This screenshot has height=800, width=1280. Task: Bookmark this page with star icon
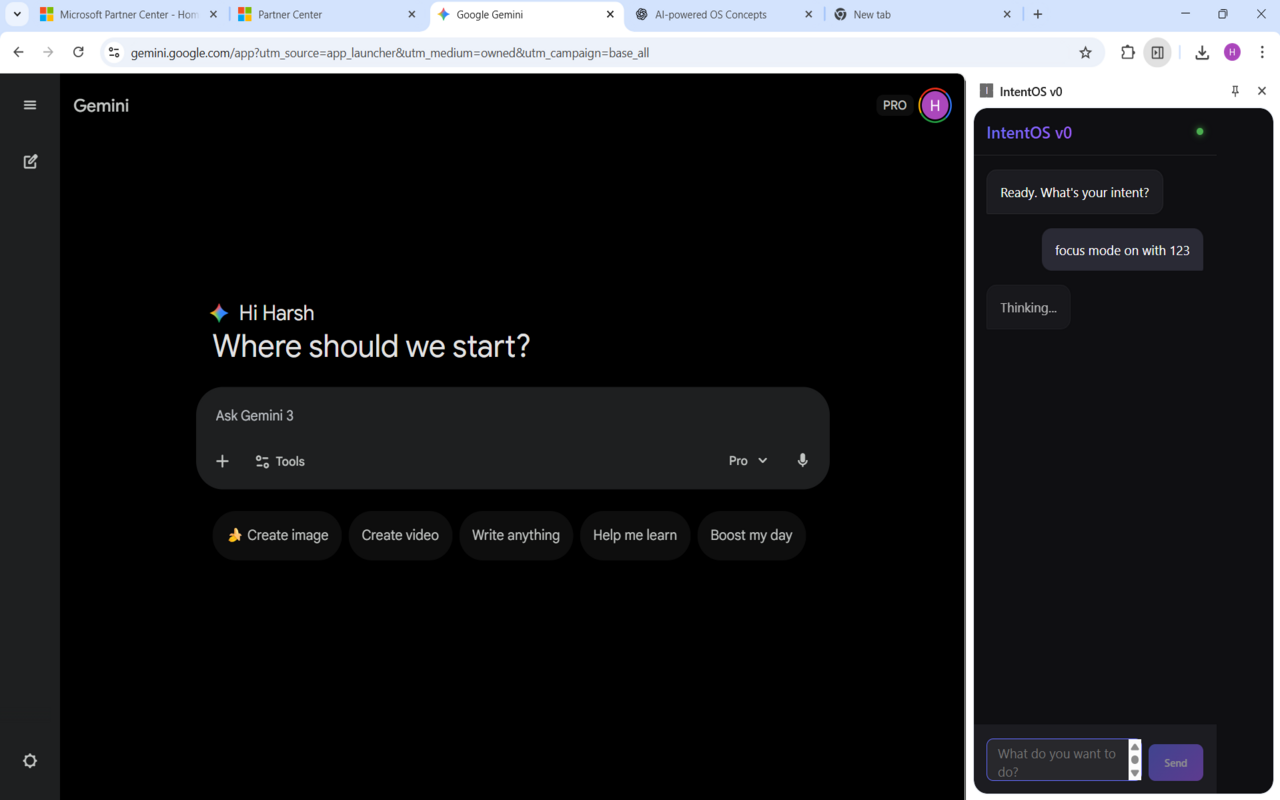pos(1085,52)
